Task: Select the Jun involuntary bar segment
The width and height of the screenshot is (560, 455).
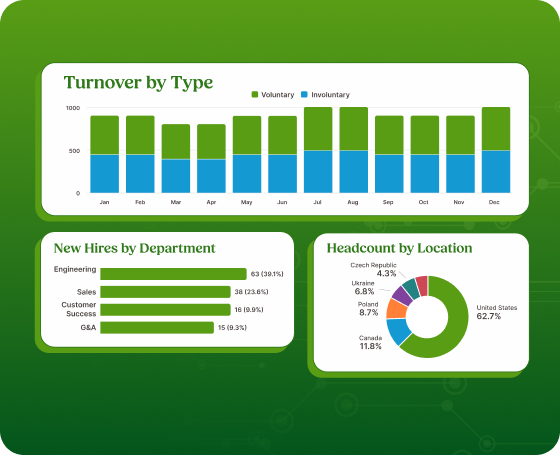Action: pos(282,174)
